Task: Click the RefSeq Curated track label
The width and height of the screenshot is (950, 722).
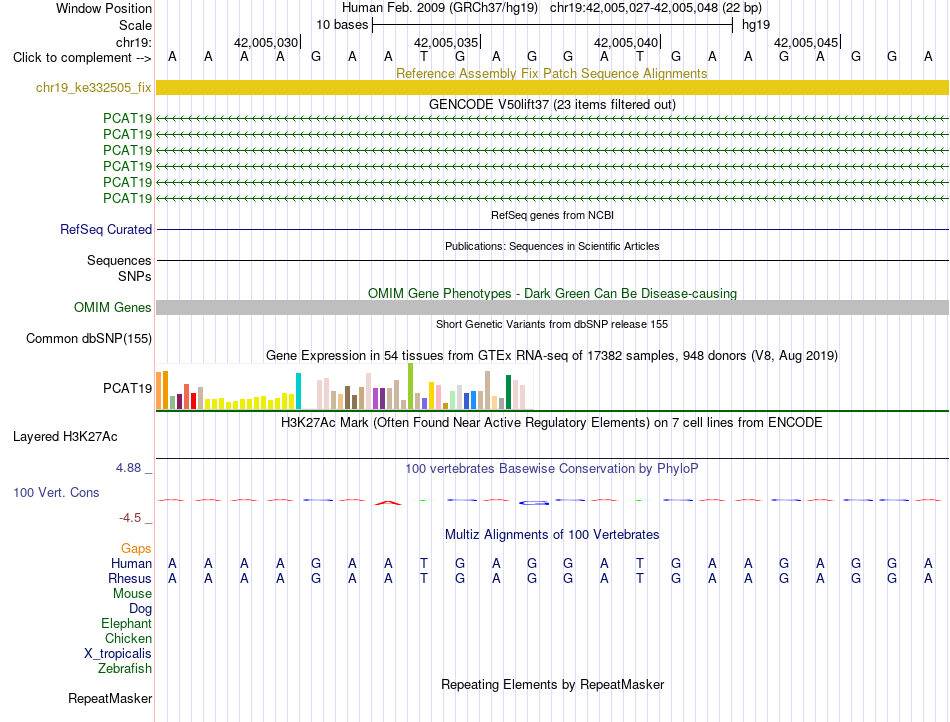Action: point(105,230)
